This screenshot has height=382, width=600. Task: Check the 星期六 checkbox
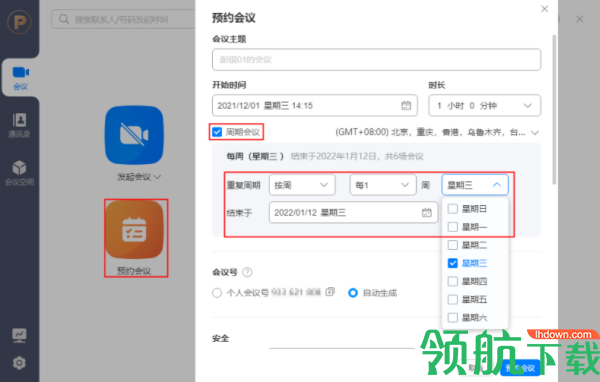click(x=453, y=317)
